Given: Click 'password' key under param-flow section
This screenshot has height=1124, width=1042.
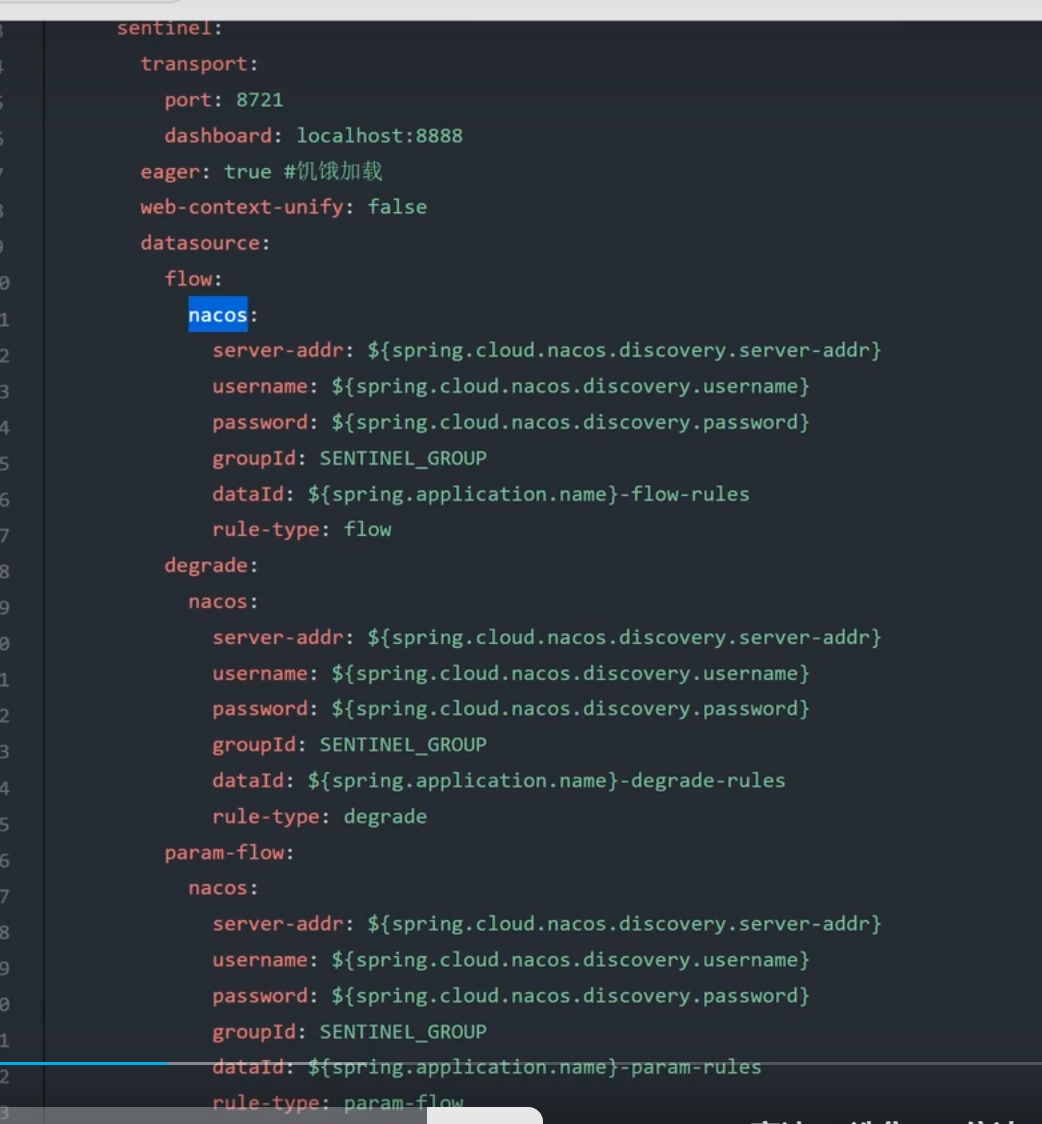Looking at the screenshot, I should tap(260, 996).
